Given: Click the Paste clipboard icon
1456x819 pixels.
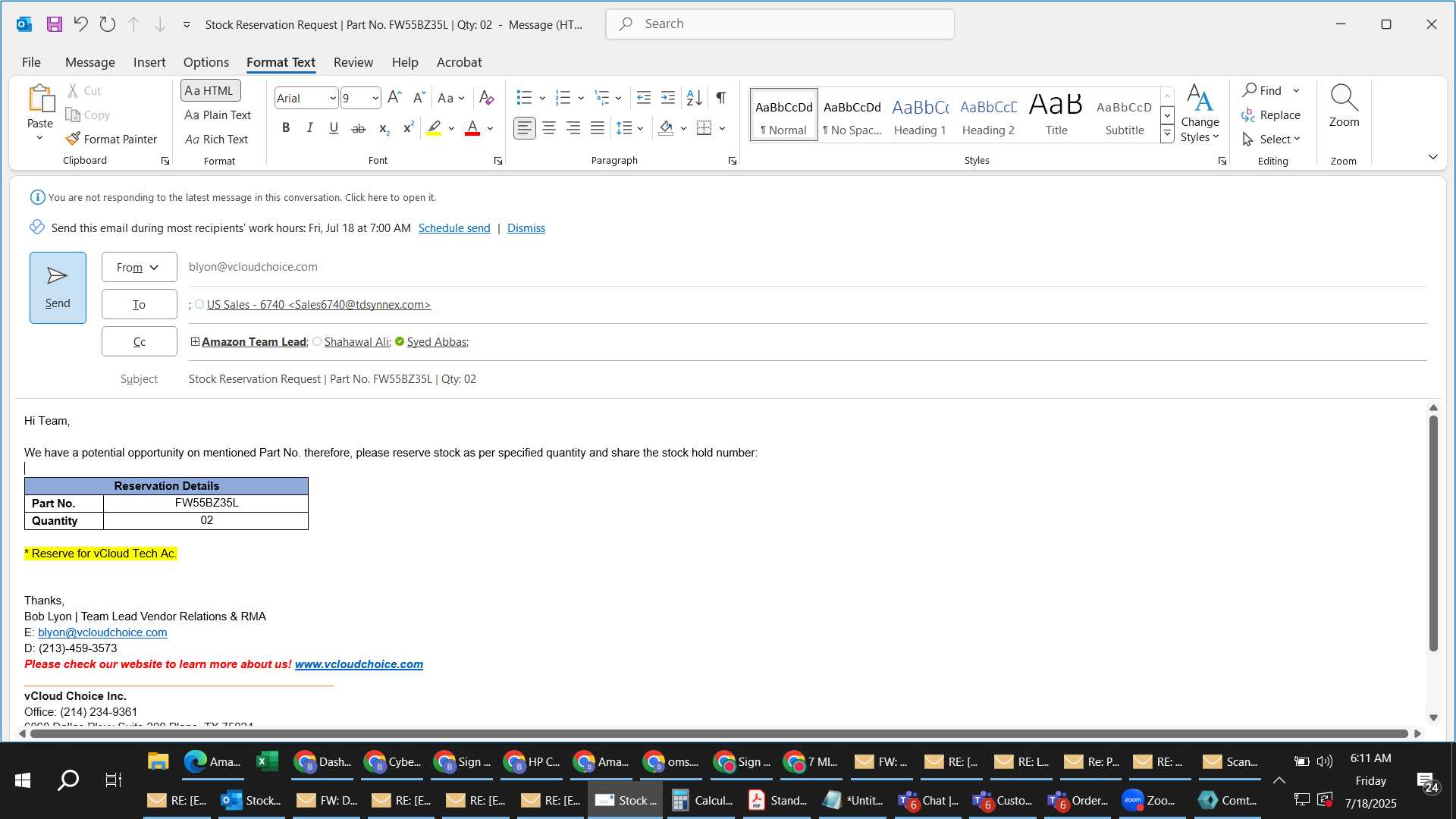Looking at the screenshot, I should pos(40,99).
